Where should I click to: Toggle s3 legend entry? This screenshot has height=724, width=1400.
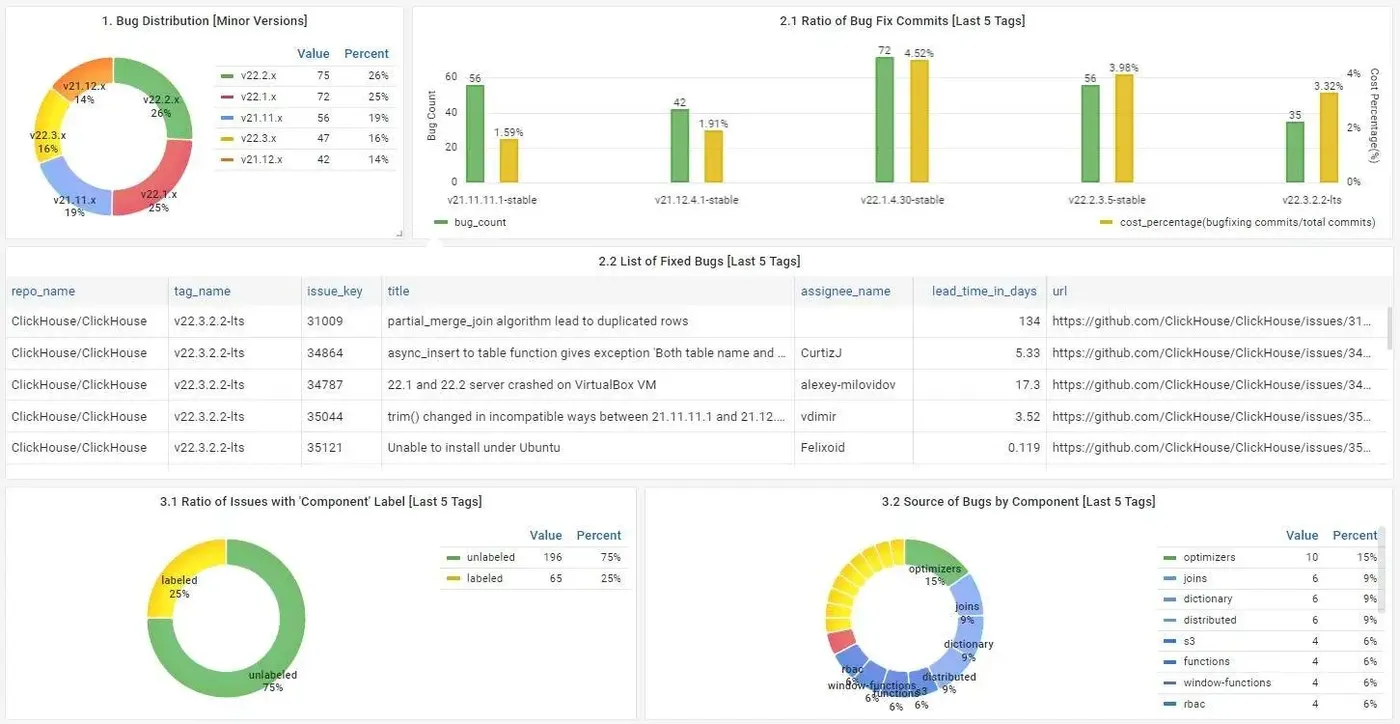[1189, 641]
